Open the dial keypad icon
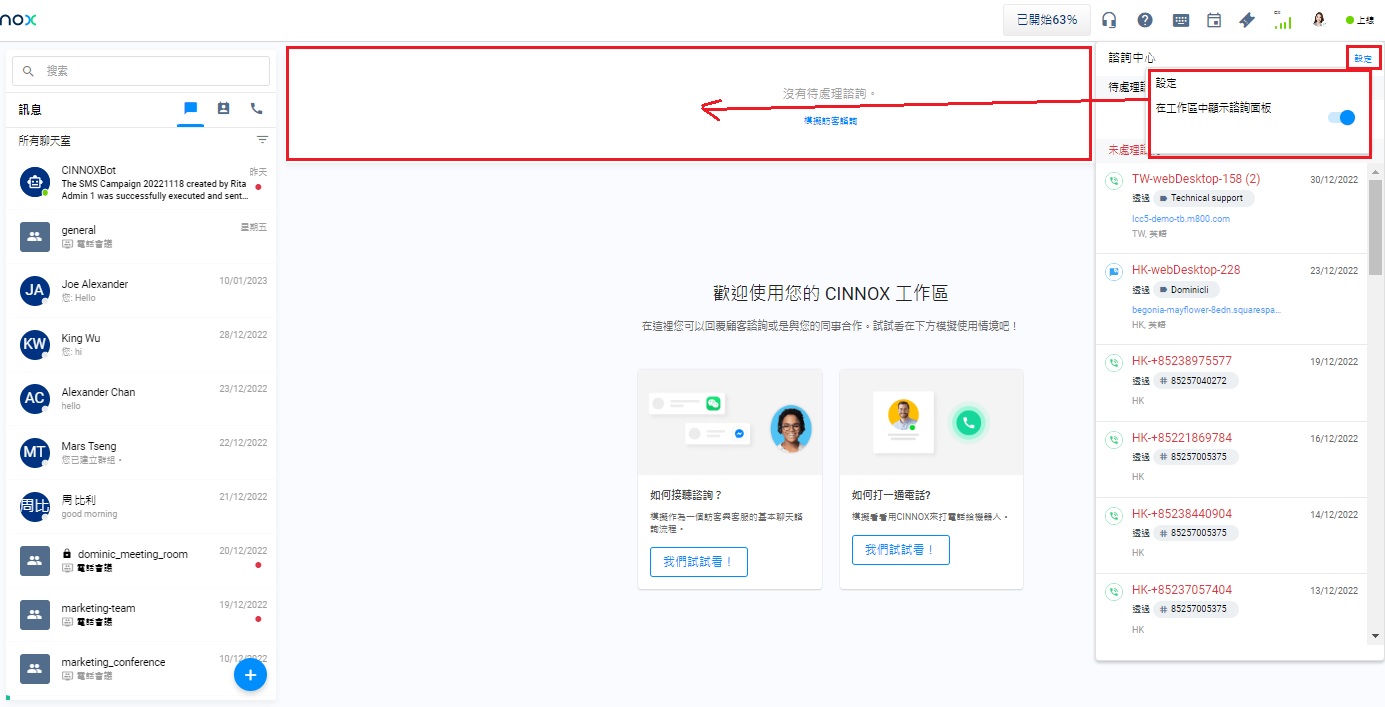 point(1181,20)
